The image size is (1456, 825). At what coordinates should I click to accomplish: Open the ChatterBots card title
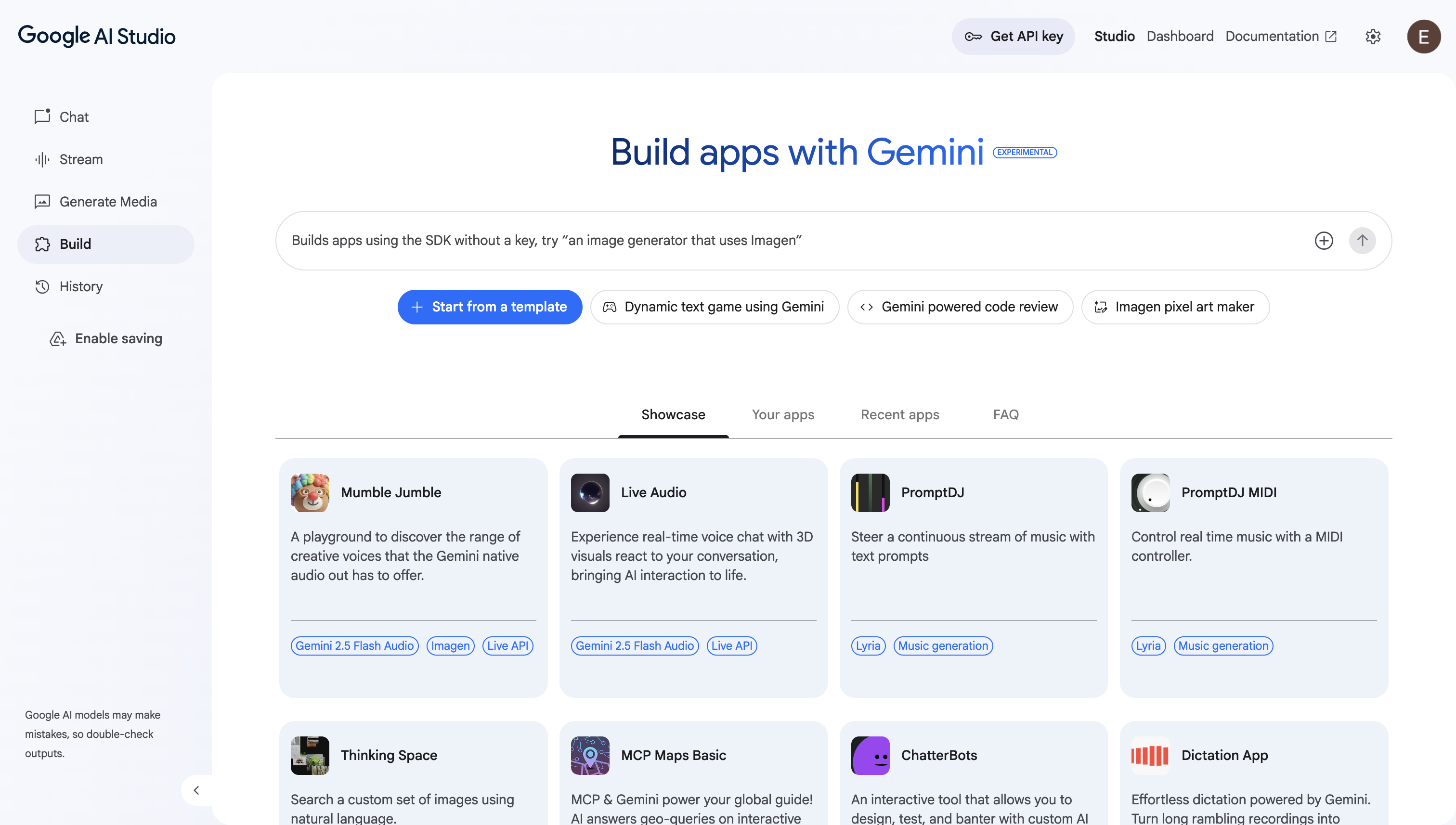pyautogui.click(x=939, y=755)
